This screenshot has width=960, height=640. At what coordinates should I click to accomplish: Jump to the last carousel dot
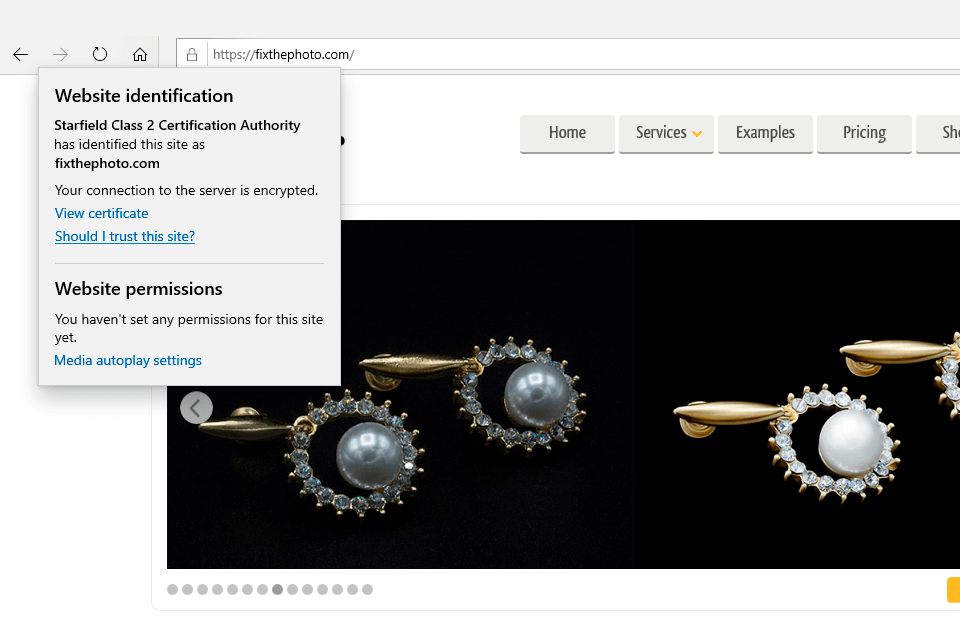367,589
